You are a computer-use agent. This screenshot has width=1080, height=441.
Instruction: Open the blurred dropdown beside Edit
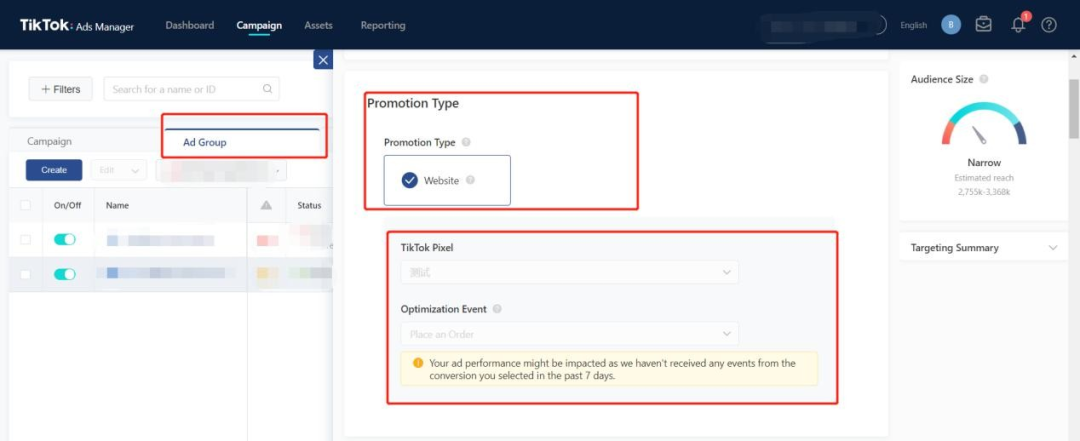coord(221,170)
